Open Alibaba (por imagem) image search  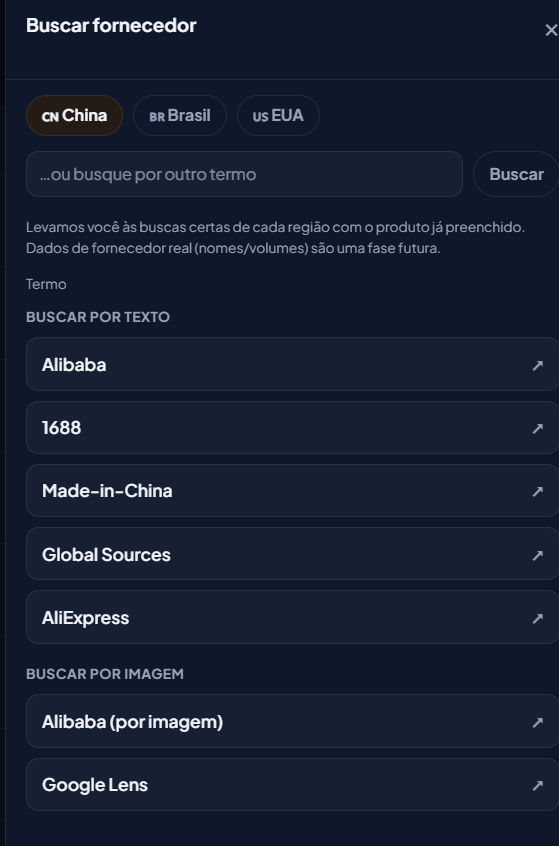click(292, 721)
